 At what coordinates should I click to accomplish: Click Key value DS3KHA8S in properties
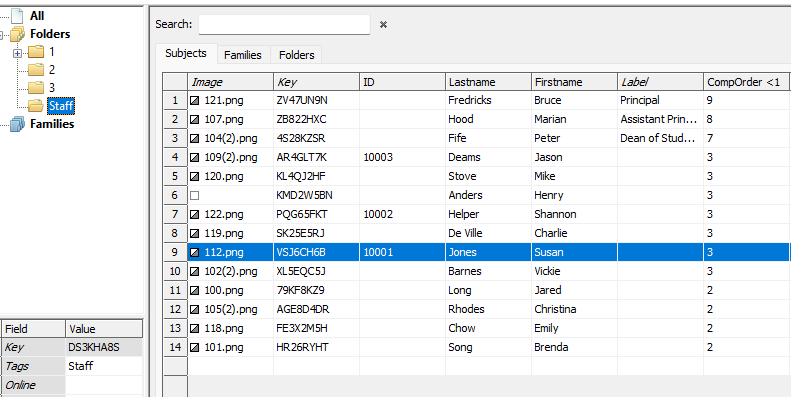point(104,348)
